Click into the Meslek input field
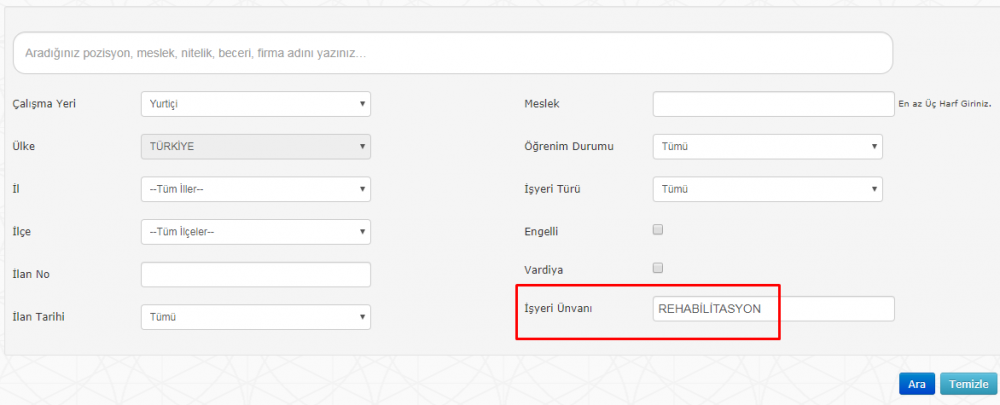1000x405 pixels. point(773,104)
